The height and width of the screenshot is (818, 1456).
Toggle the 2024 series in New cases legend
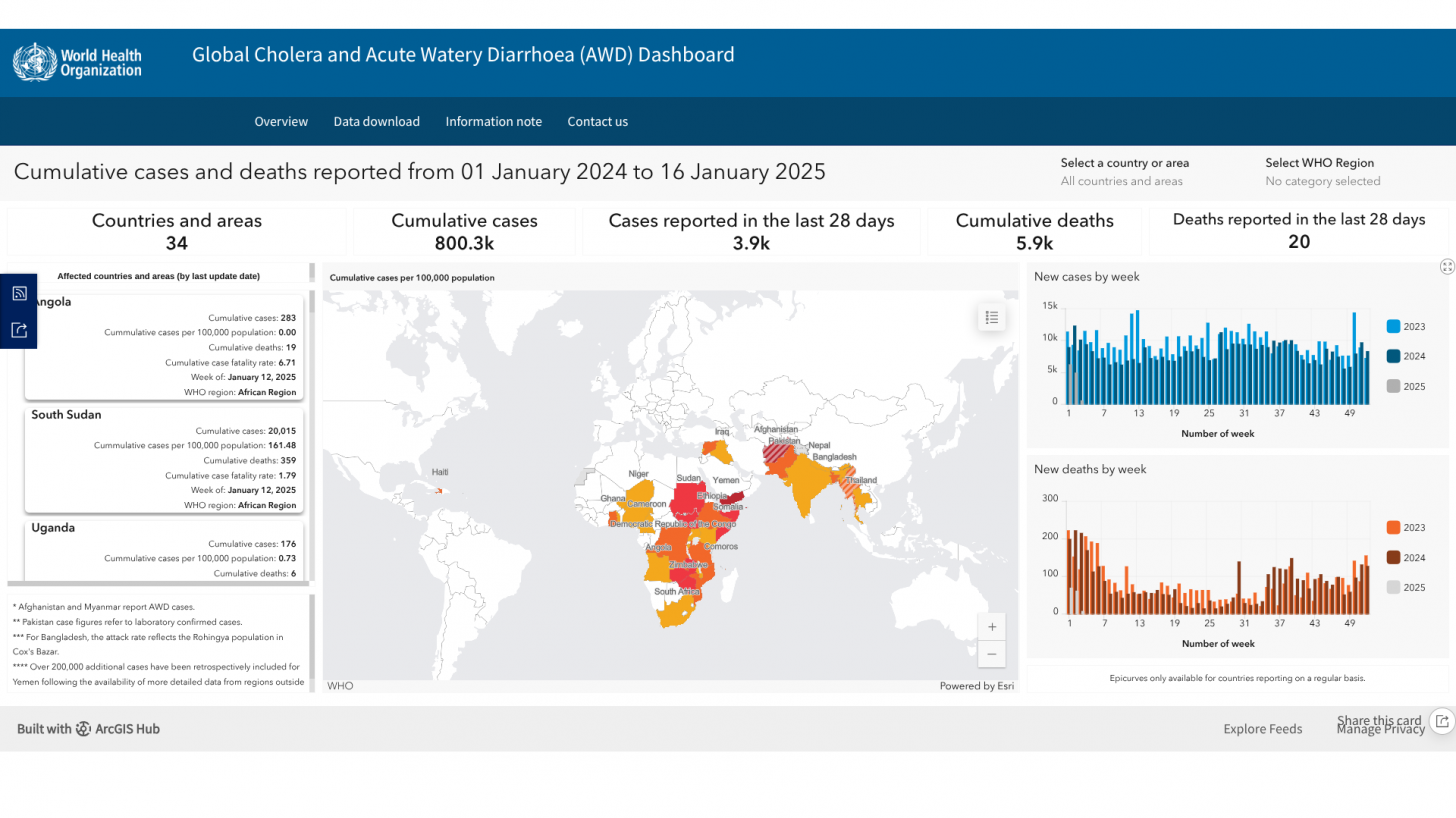(1406, 356)
